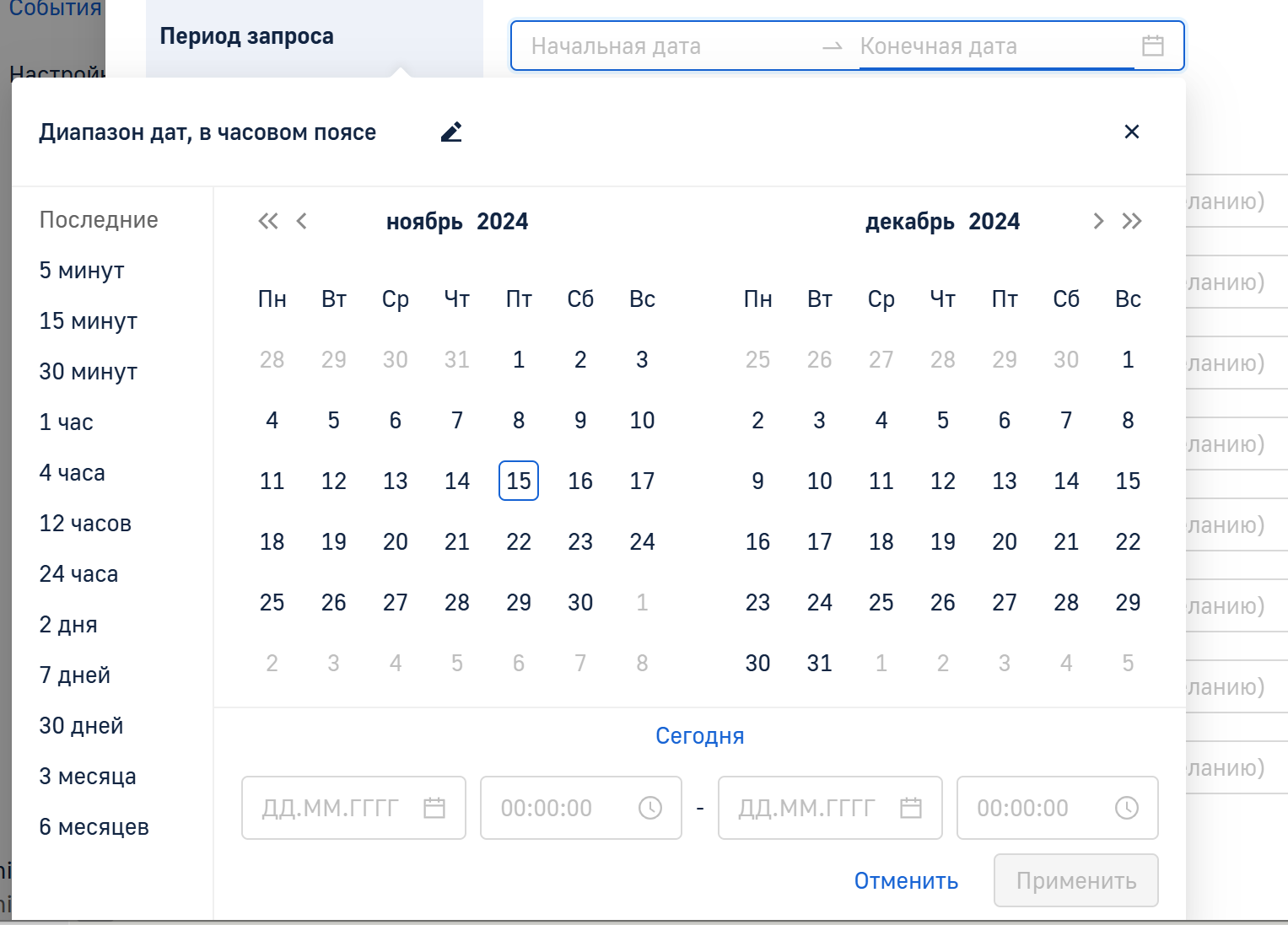Pick the 3 месяца preset
The width and height of the screenshot is (1288, 925).
tap(88, 777)
